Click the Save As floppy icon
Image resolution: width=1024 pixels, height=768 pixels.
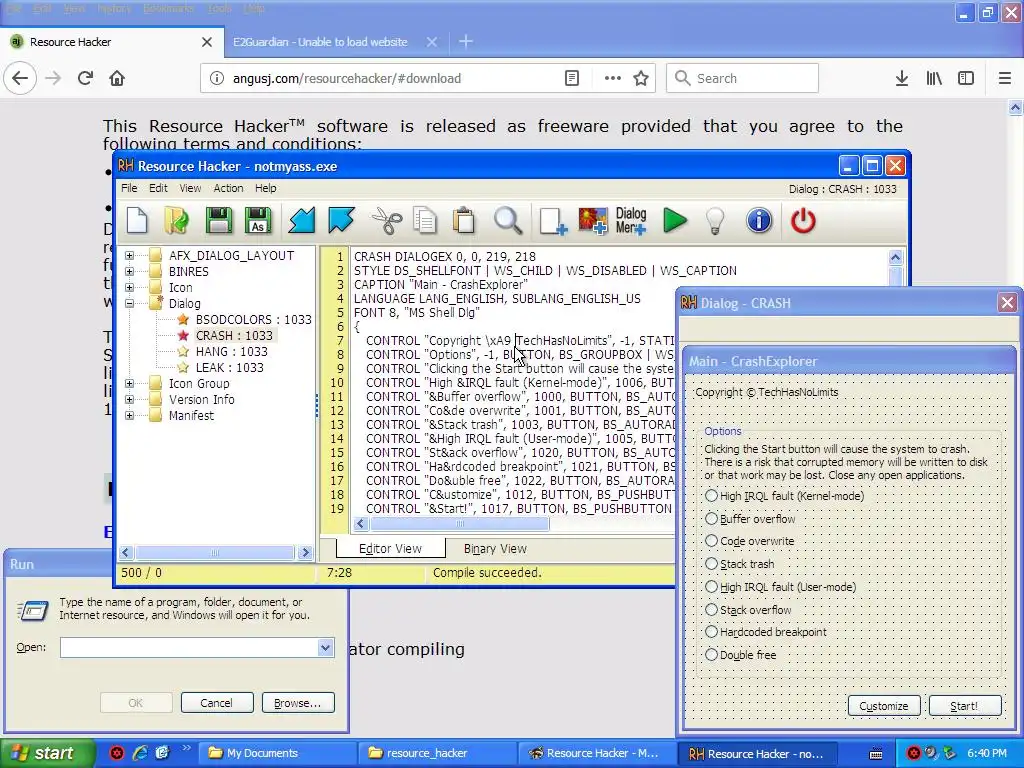[x=258, y=220]
